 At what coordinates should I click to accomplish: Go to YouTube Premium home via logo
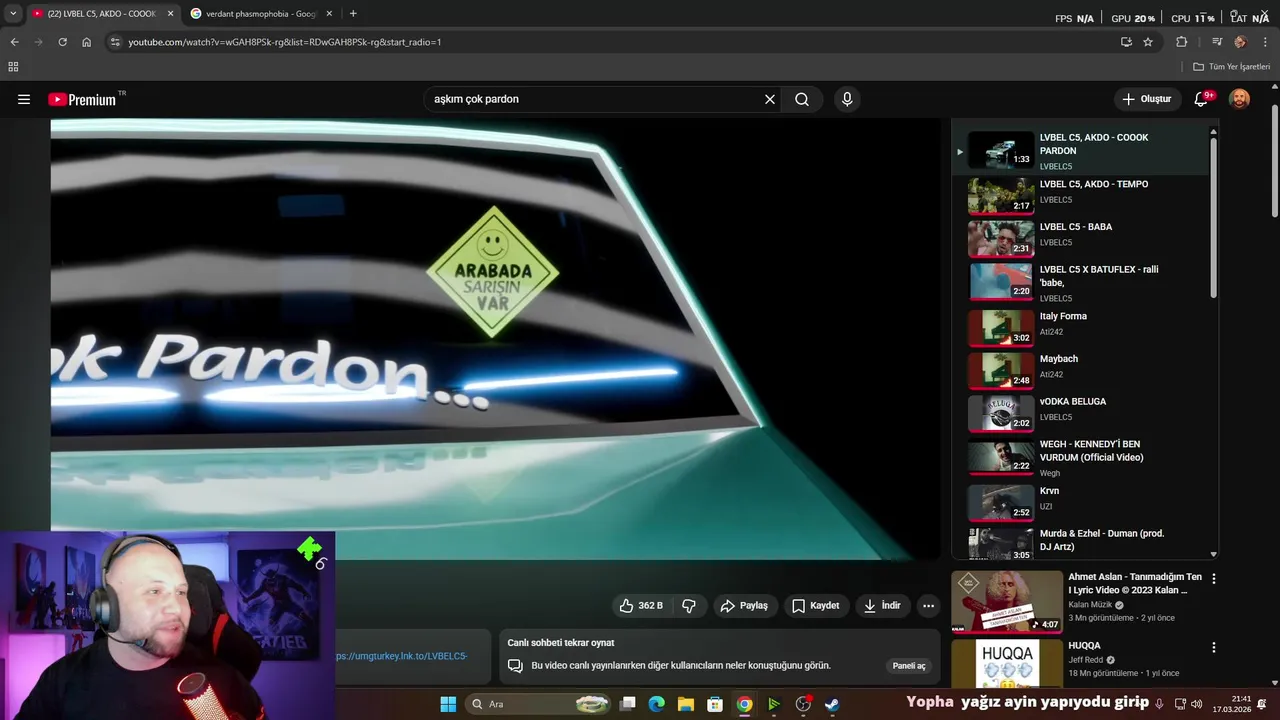pyautogui.click(x=83, y=99)
